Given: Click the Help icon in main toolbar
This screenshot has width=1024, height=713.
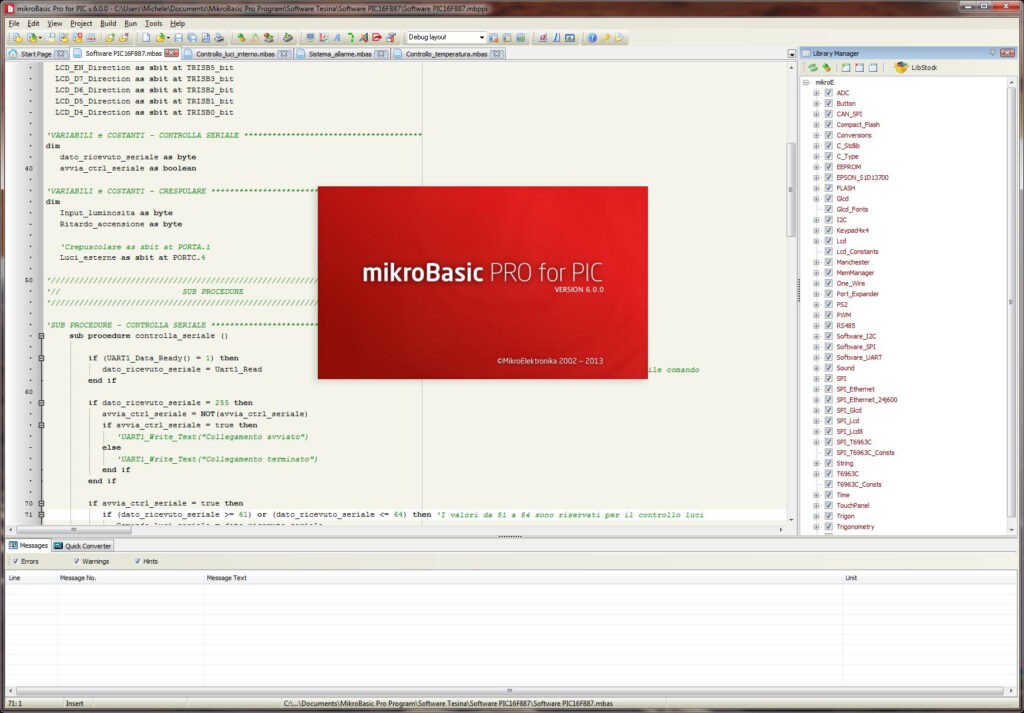Looking at the screenshot, I should (592, 38).
